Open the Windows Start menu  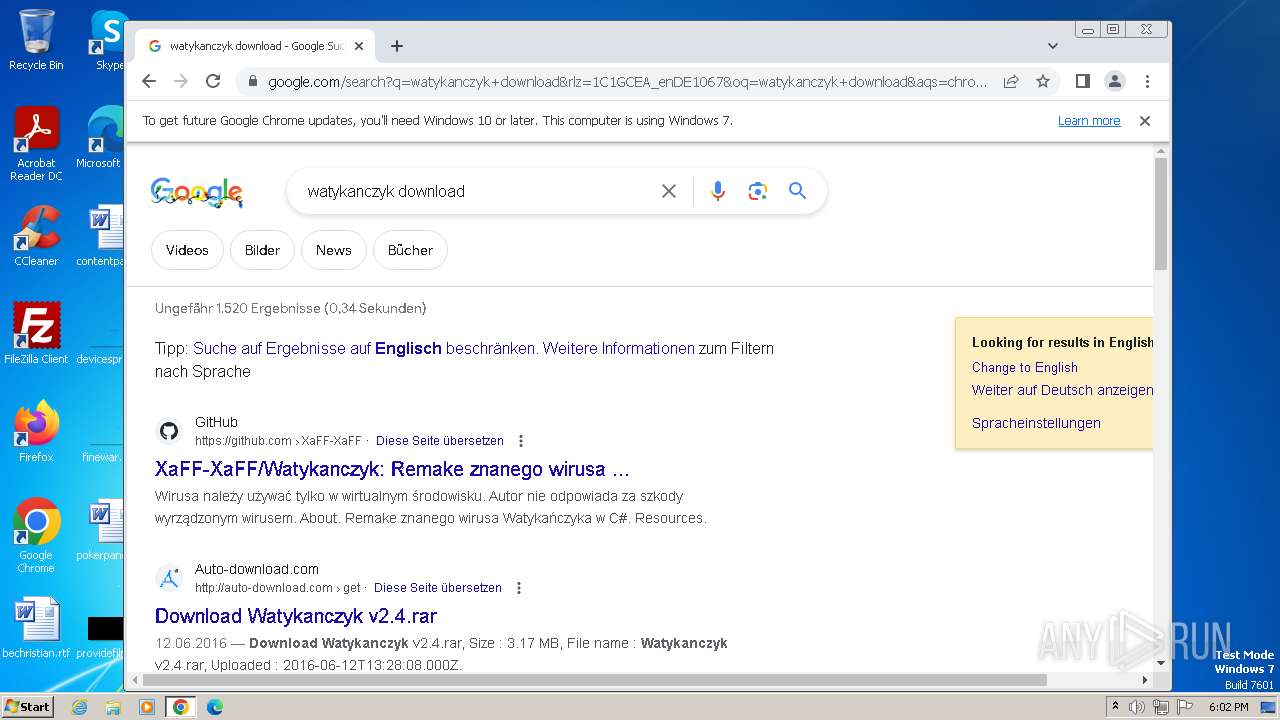coord(27,707)
